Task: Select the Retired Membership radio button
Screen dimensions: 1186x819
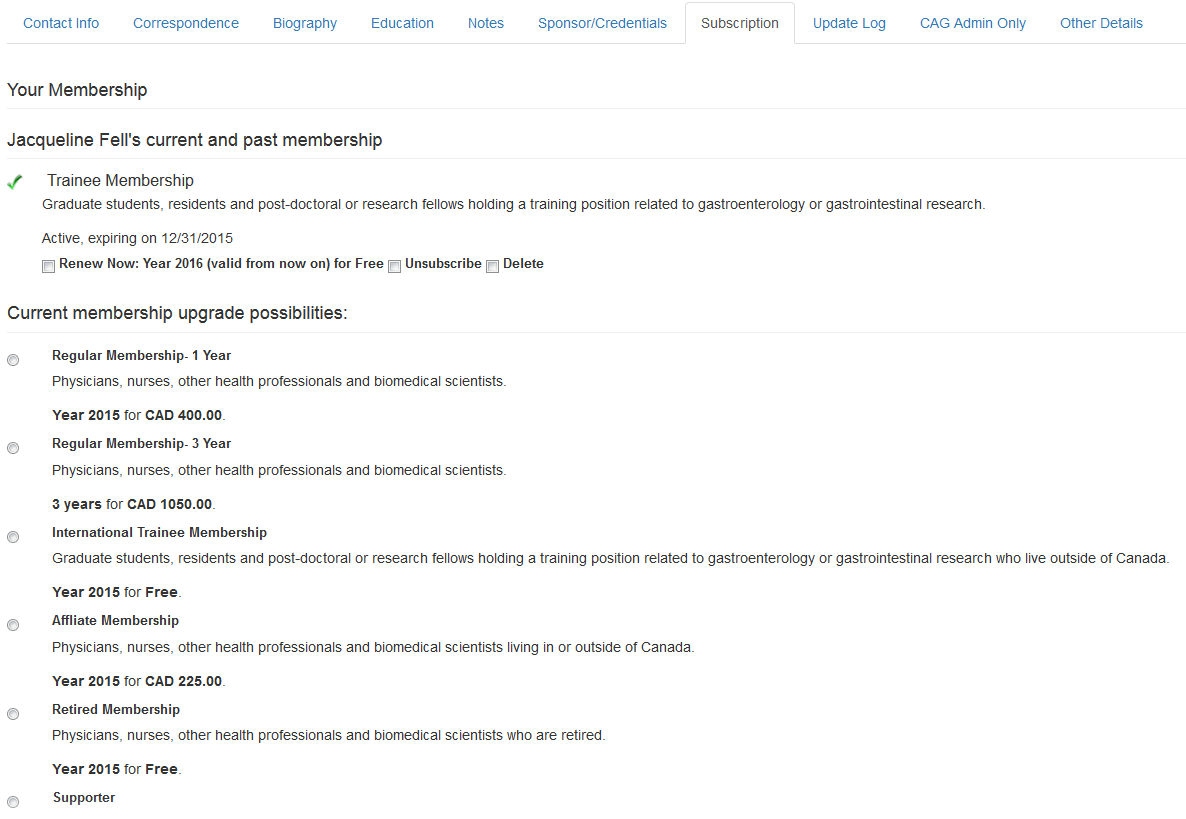Action: click(x=13, y=714)
